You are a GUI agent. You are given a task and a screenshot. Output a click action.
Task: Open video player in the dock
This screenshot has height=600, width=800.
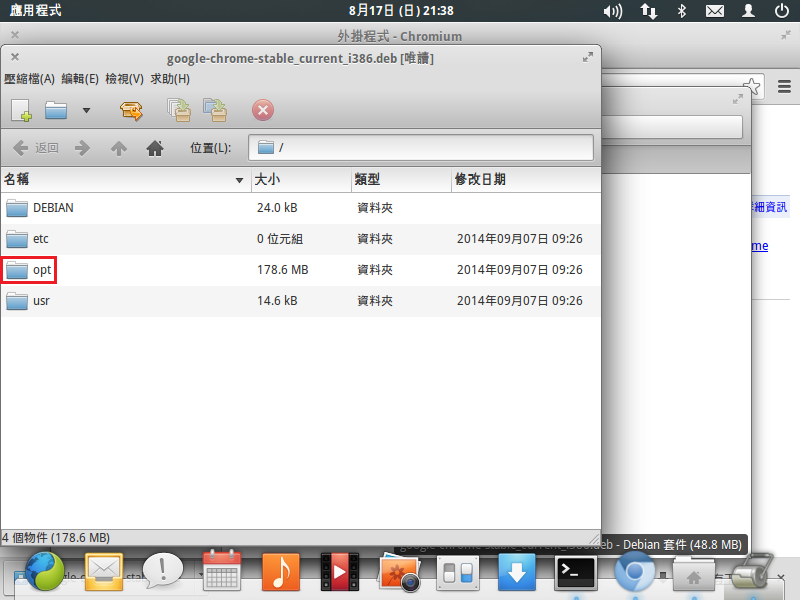pyautogui.click(x=340, y=571)
